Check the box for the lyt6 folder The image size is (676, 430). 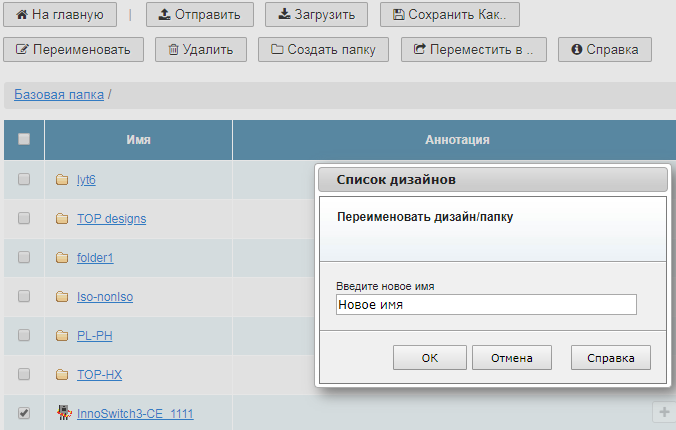coord(24,179)
